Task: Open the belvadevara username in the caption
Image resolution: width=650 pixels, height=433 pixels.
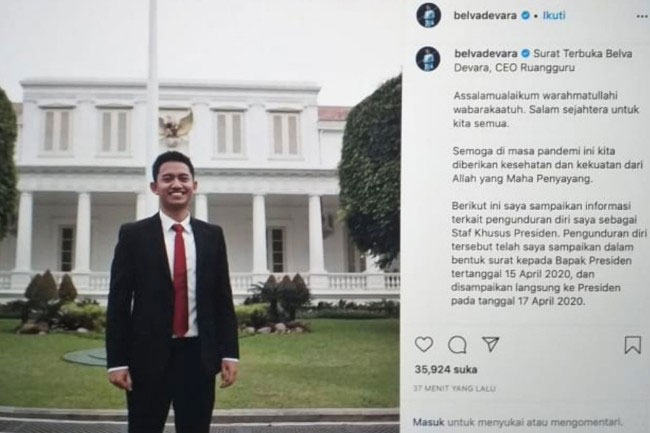Action: point(486,53)
